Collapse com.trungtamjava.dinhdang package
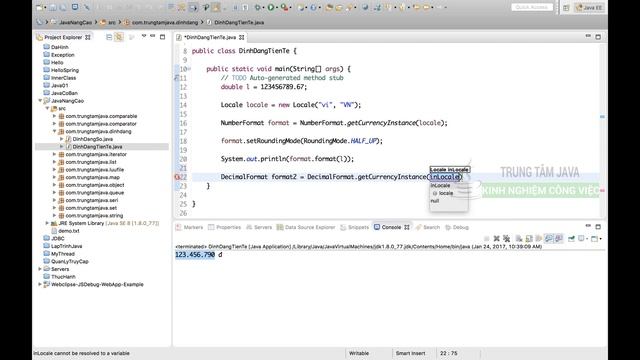Viewport: 640px width, 360px height. [x=54, y=131]
